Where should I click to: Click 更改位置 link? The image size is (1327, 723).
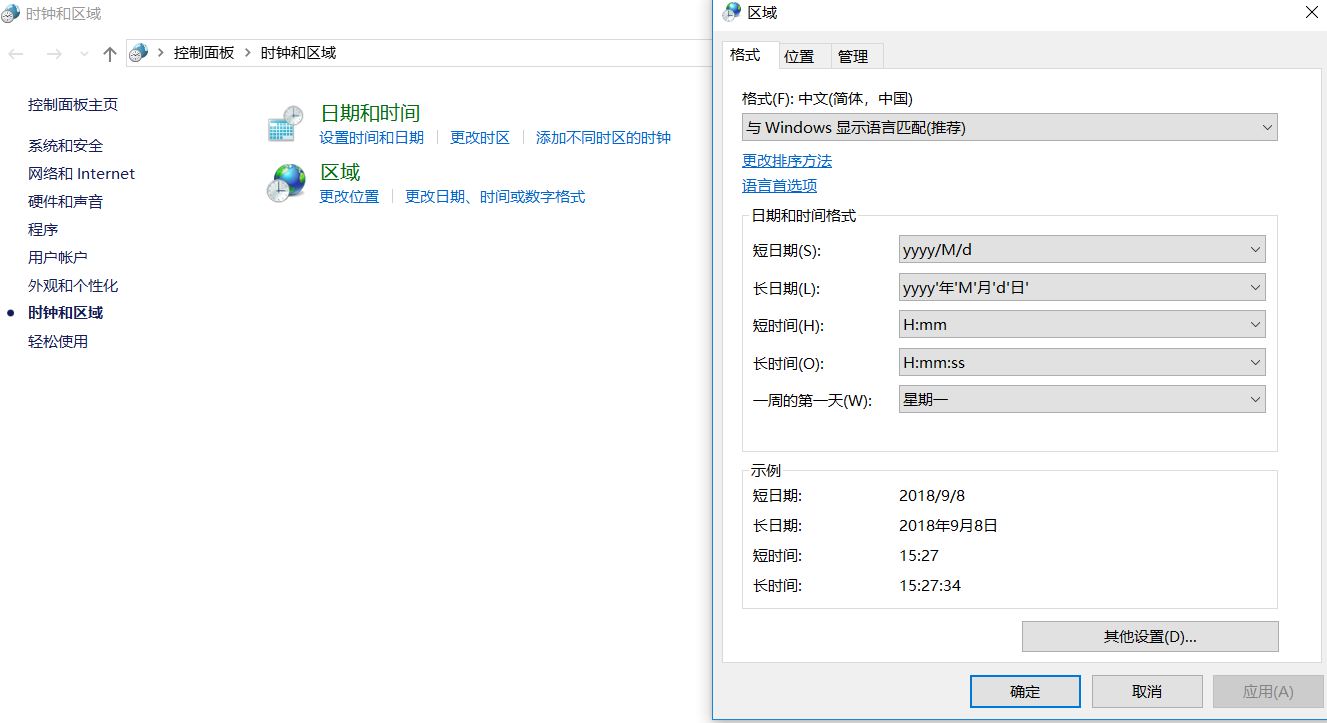click(x=349, y=197)
